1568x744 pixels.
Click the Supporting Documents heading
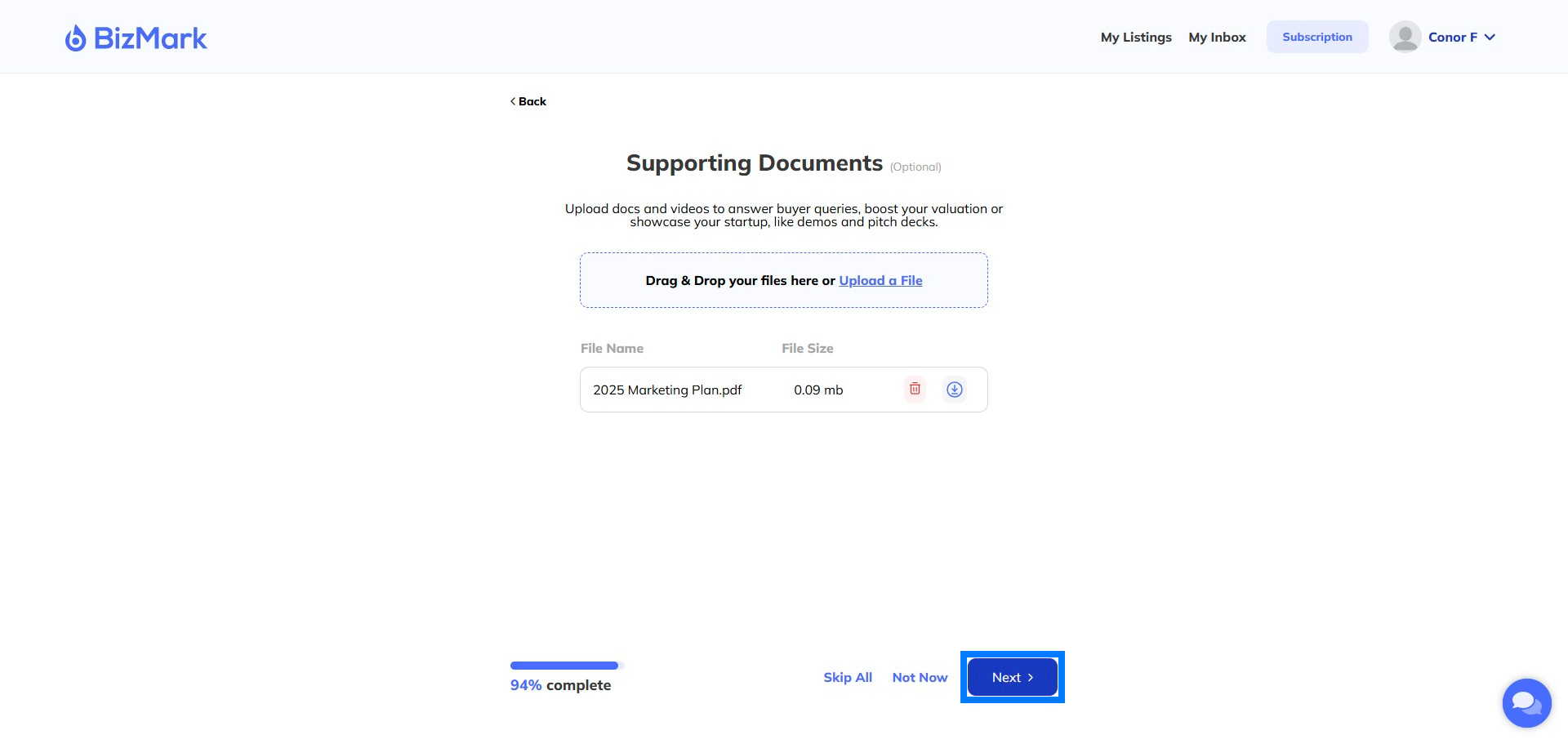pos(755,163)
